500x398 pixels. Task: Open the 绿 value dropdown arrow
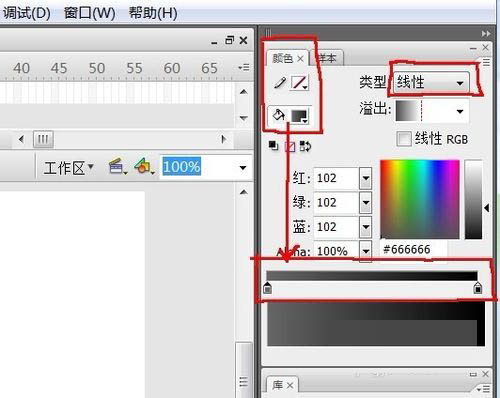coord(366,202)
